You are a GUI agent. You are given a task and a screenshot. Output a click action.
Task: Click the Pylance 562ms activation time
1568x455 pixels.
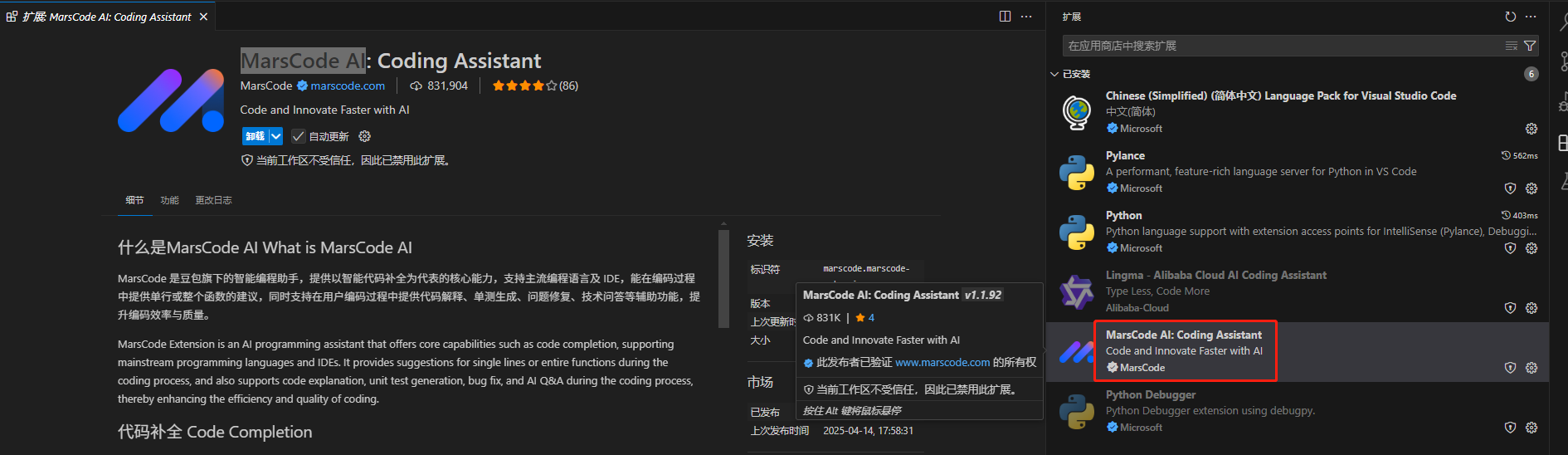point(1519,155)
